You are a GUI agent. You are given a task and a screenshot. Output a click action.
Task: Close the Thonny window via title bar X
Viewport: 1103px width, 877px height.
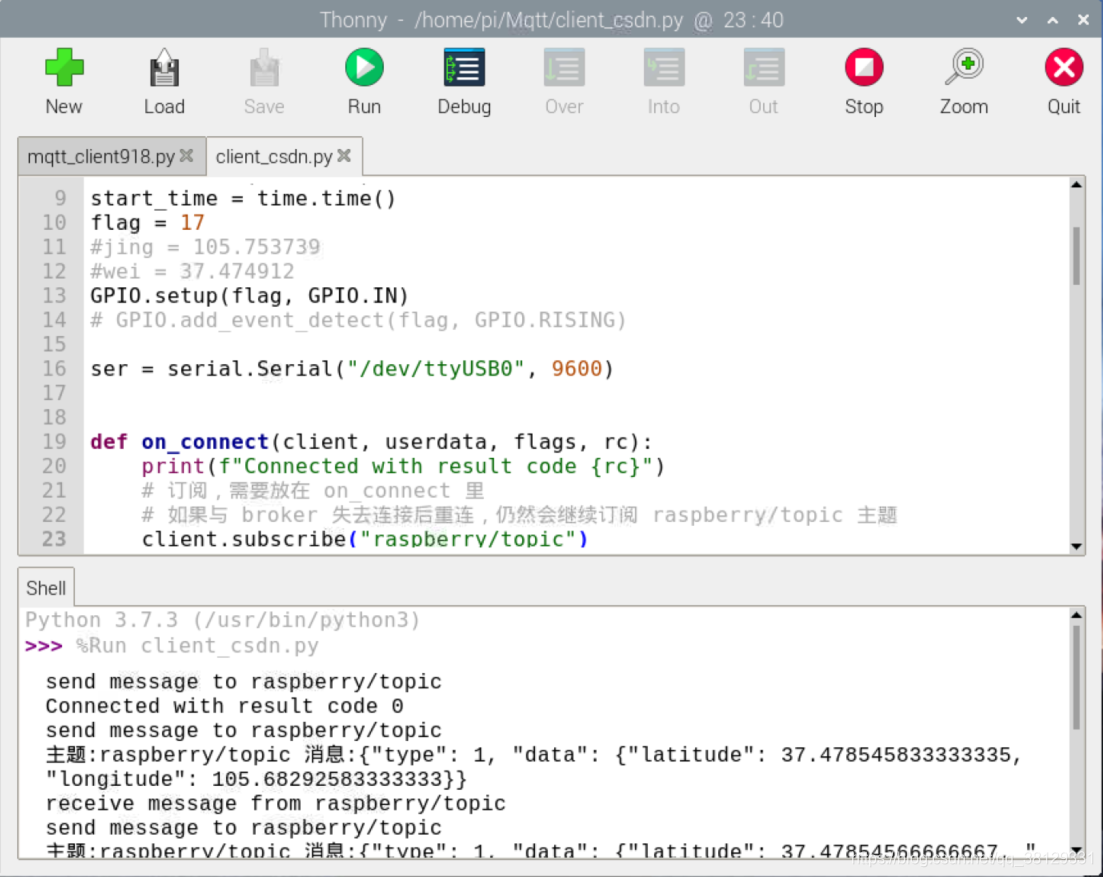(x=1083, y=20)
